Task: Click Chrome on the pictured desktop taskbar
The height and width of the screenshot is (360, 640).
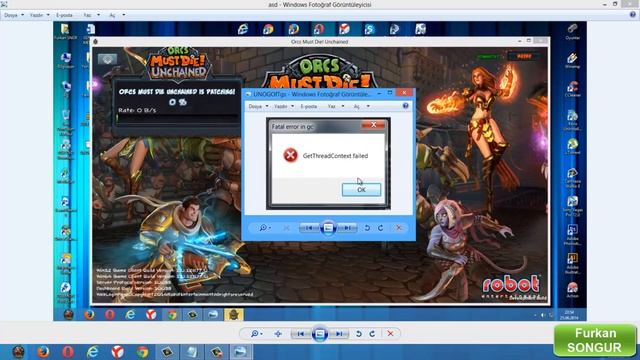Action: tap(172, 315)
